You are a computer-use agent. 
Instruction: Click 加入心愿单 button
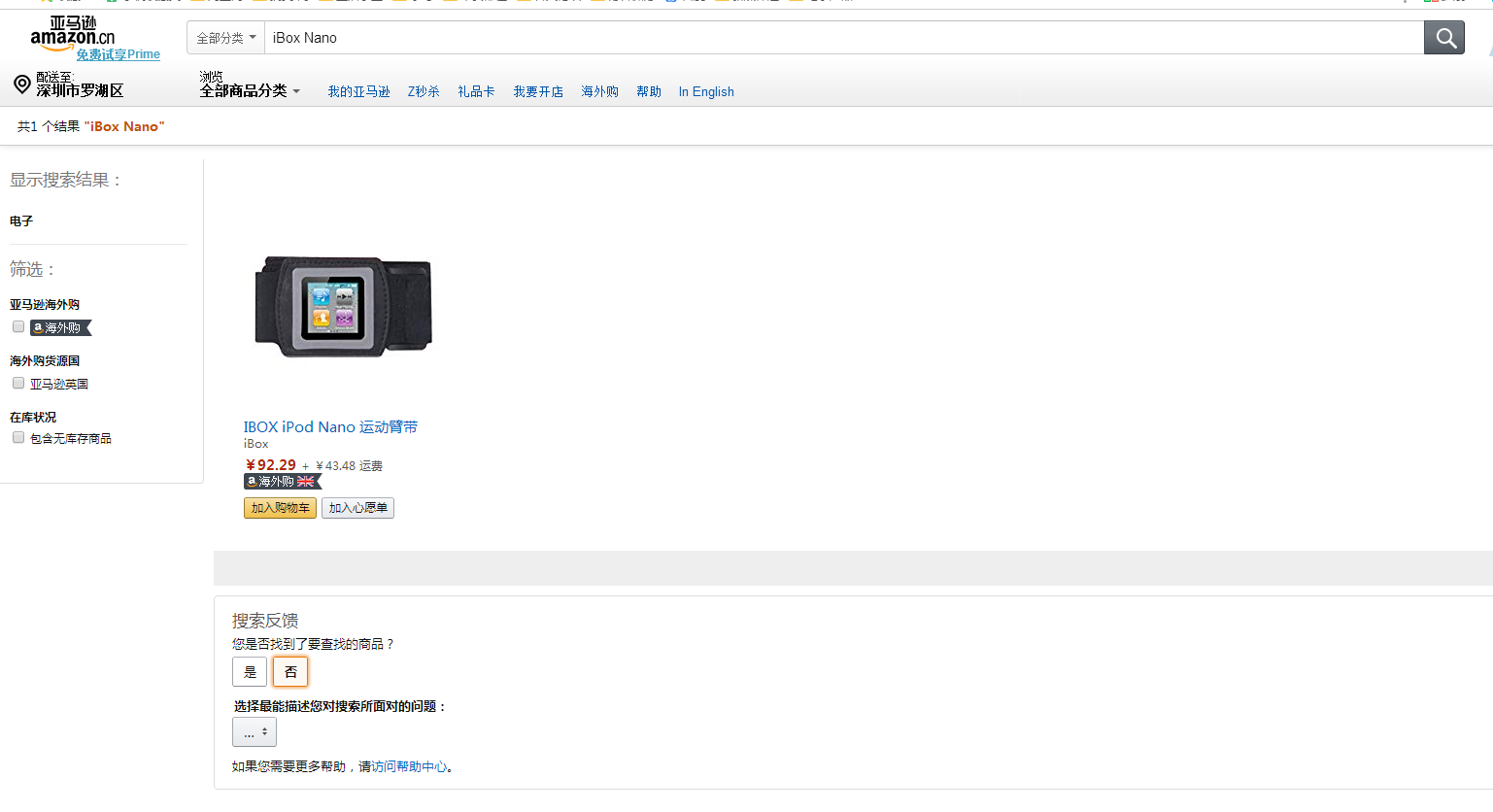pos(357,508)
